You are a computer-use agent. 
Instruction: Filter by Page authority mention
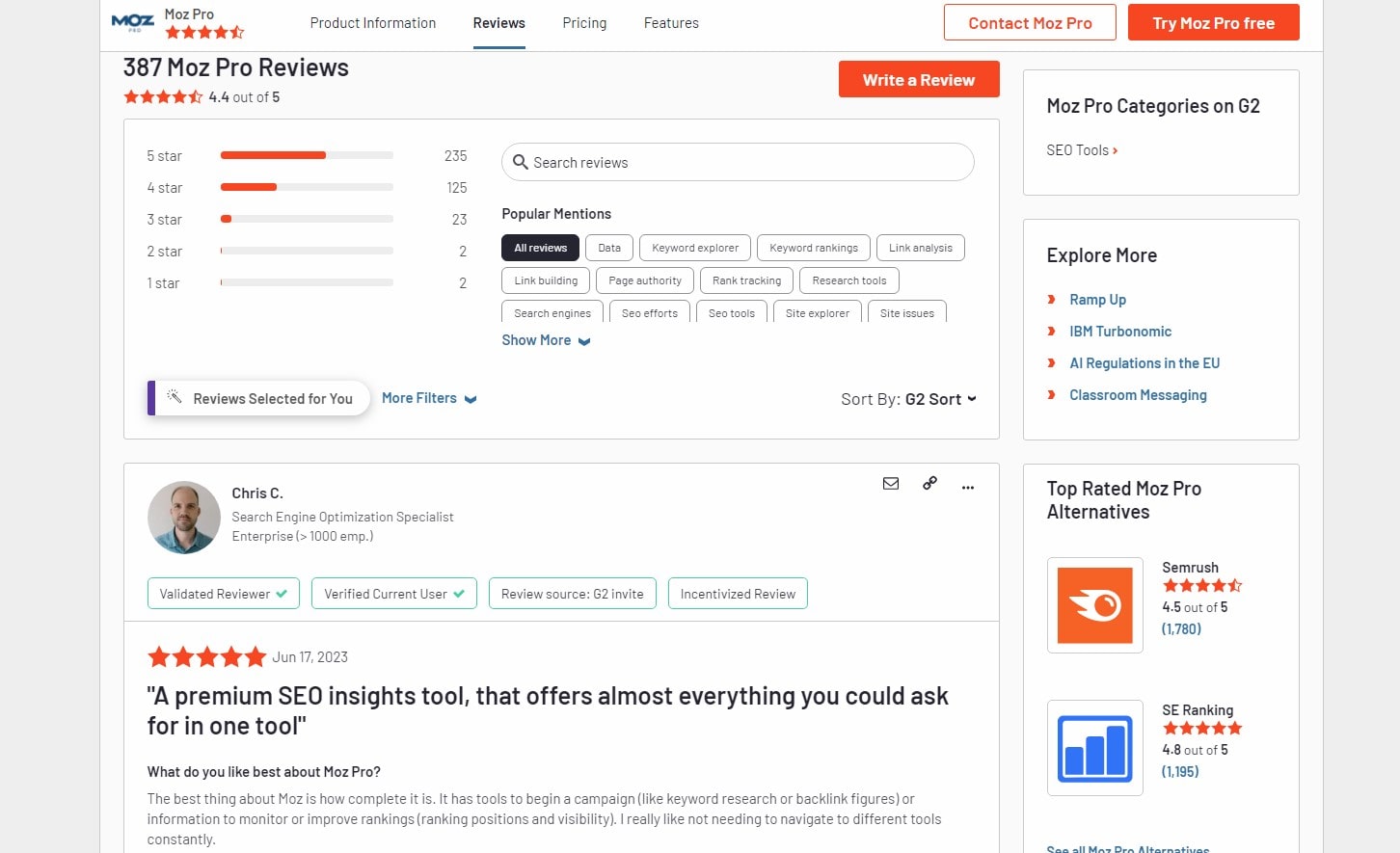pos(645,280)
